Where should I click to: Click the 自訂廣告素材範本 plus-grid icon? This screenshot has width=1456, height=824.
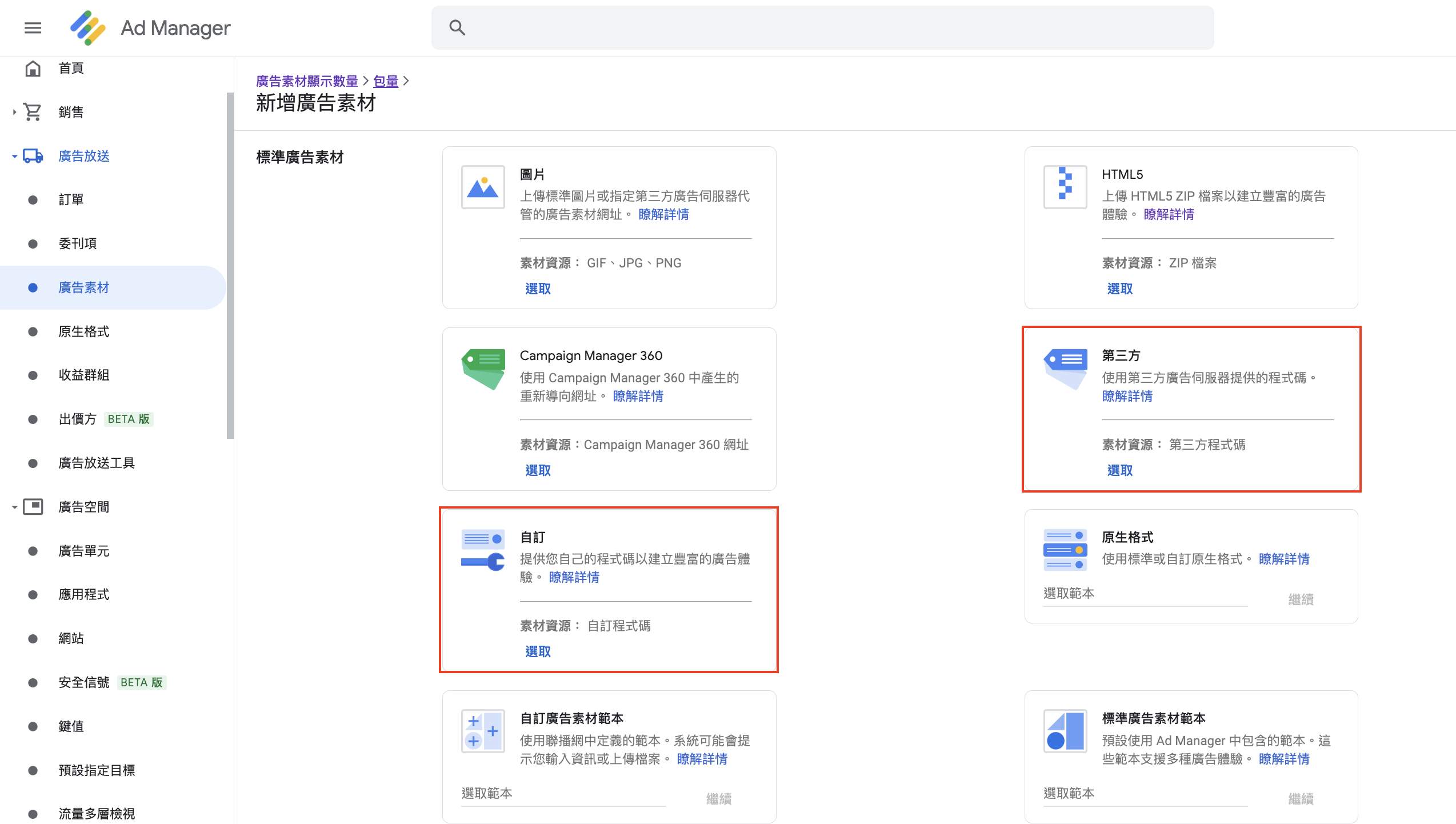click(483, 731)
